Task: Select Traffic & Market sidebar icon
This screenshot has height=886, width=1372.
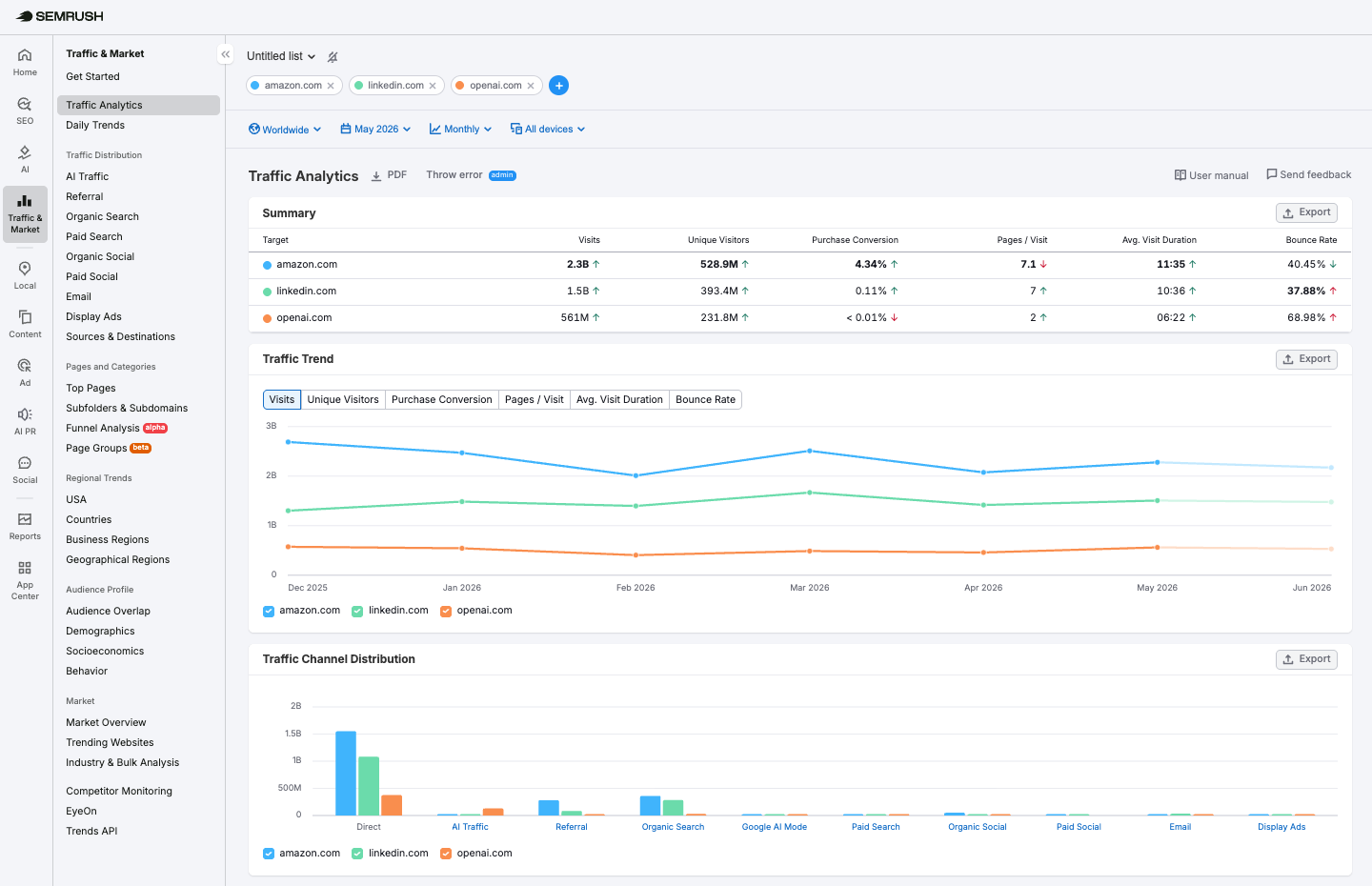Action: (x=25, y=214)
